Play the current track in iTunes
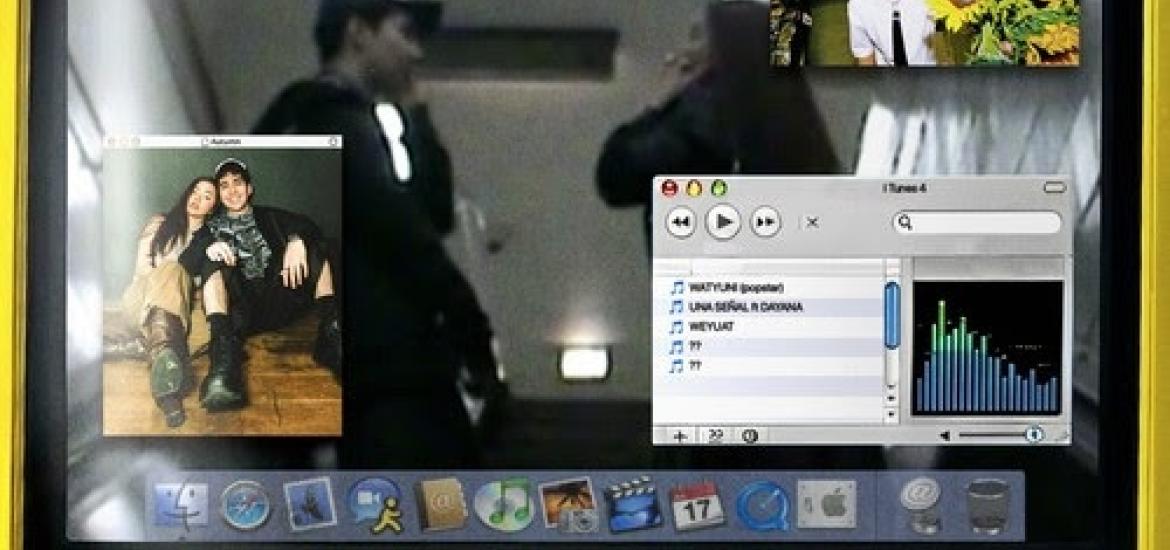This screenshot has height=550, width=1170. [722, 222]
